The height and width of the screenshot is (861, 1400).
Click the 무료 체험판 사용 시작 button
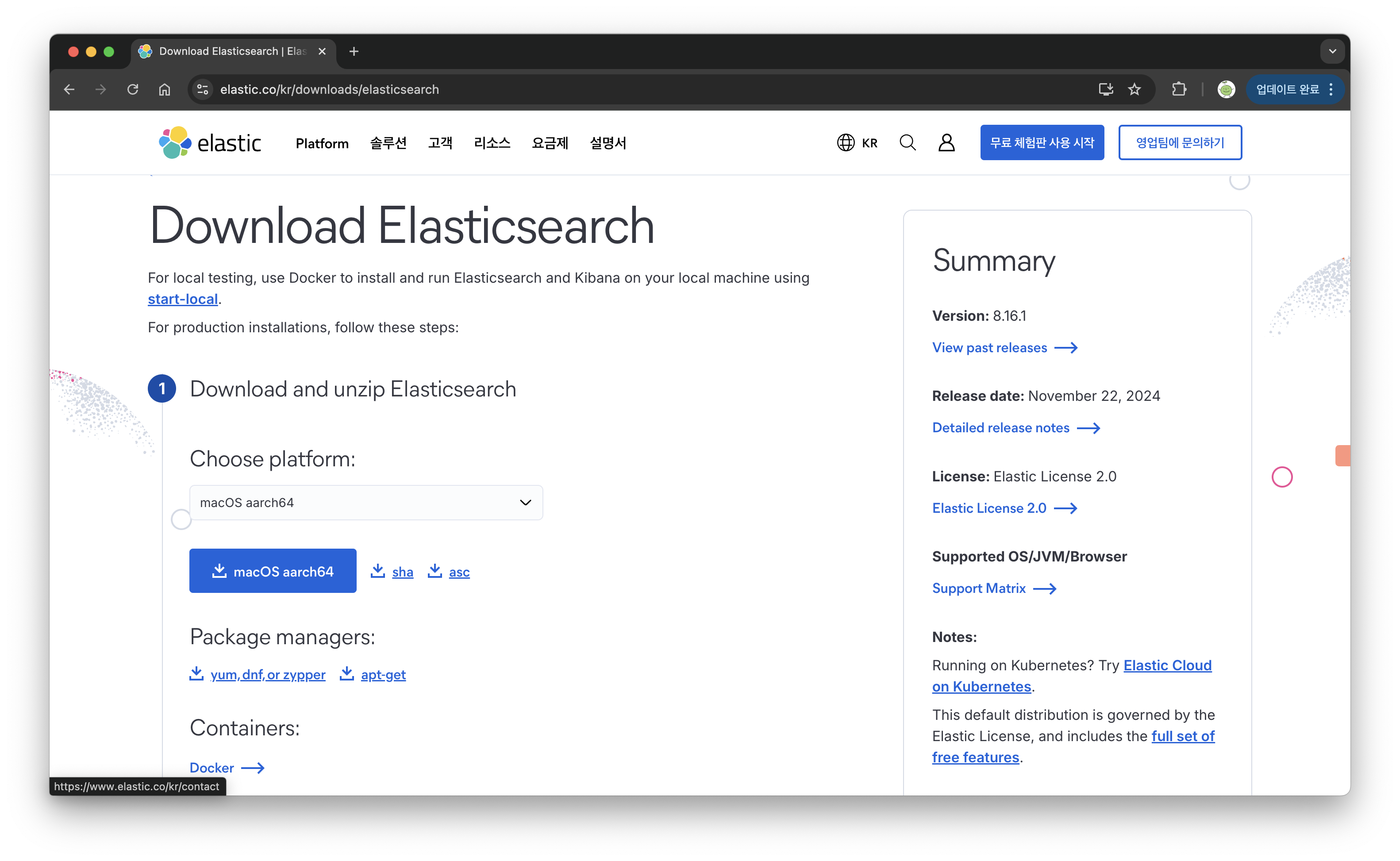point(1041,142)
